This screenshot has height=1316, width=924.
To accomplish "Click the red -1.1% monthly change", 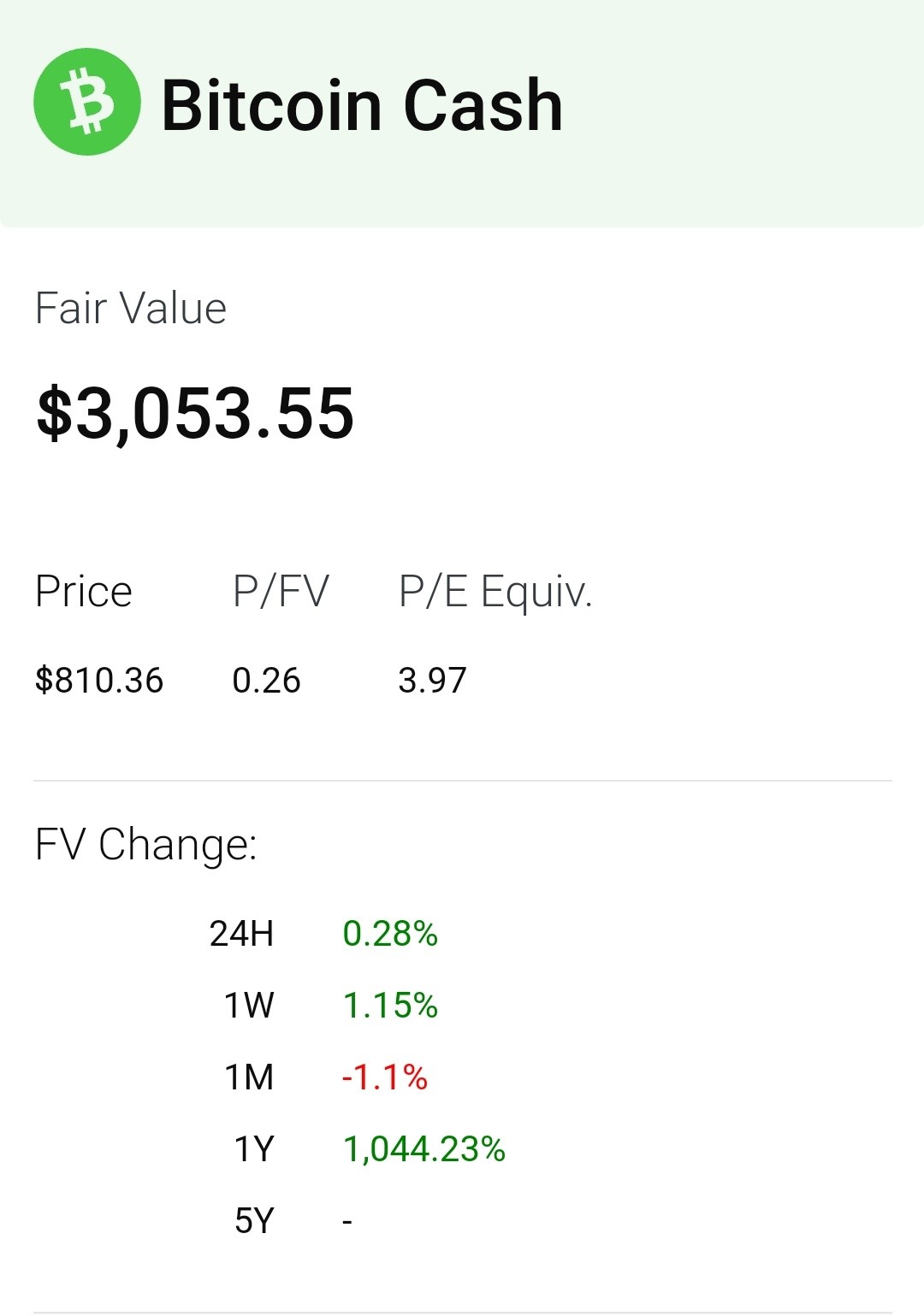I will coord(385,1077).
